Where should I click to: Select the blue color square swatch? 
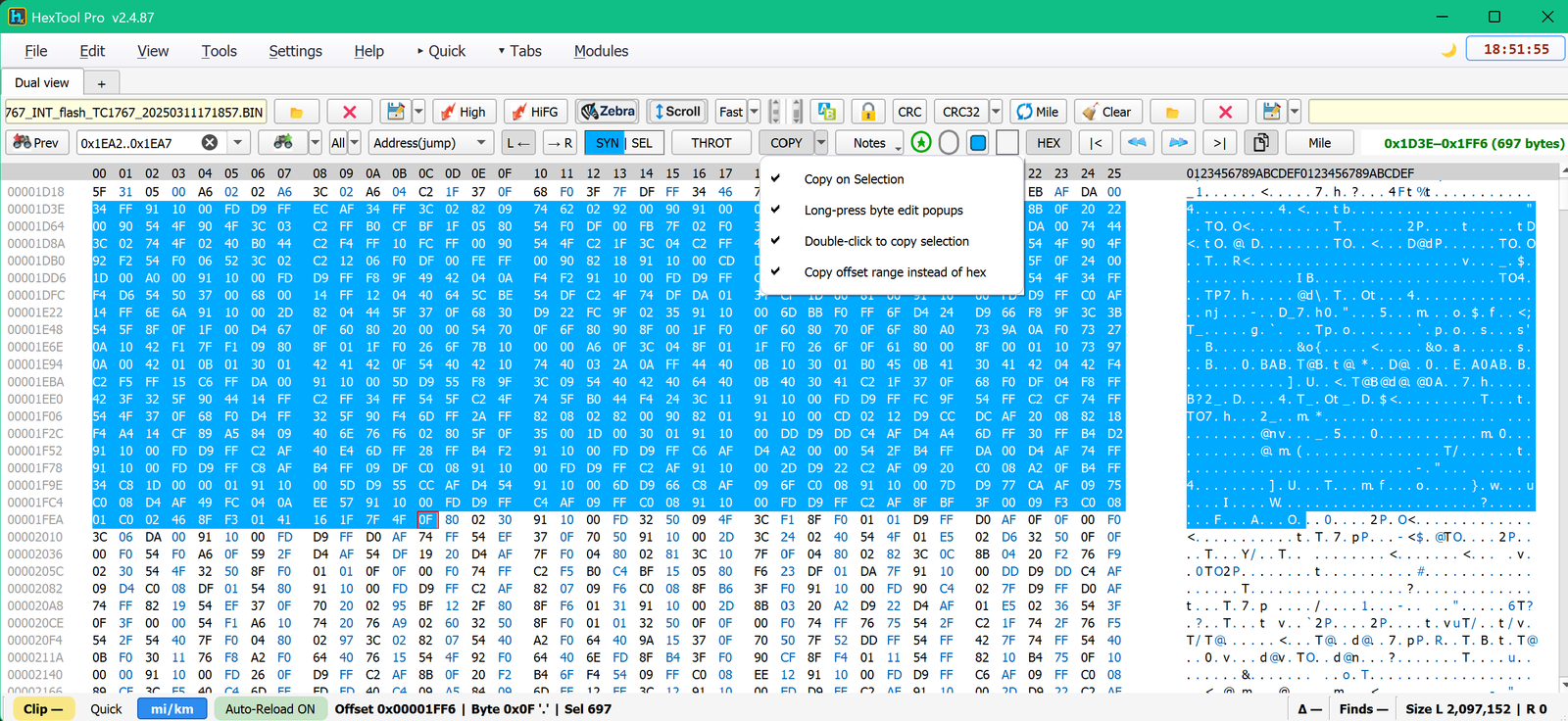(978, 143)
